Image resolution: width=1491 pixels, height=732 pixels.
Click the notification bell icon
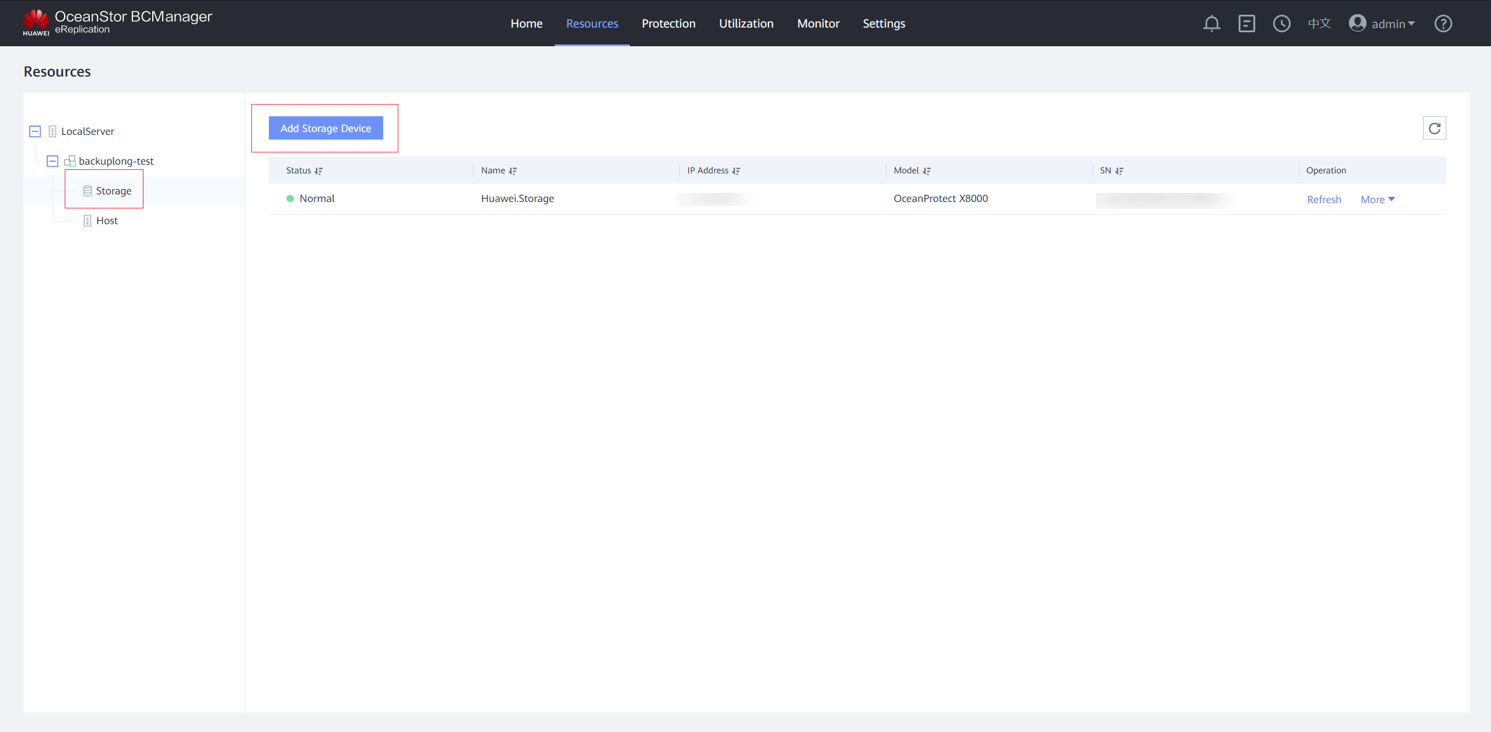tap(1211, 23)
